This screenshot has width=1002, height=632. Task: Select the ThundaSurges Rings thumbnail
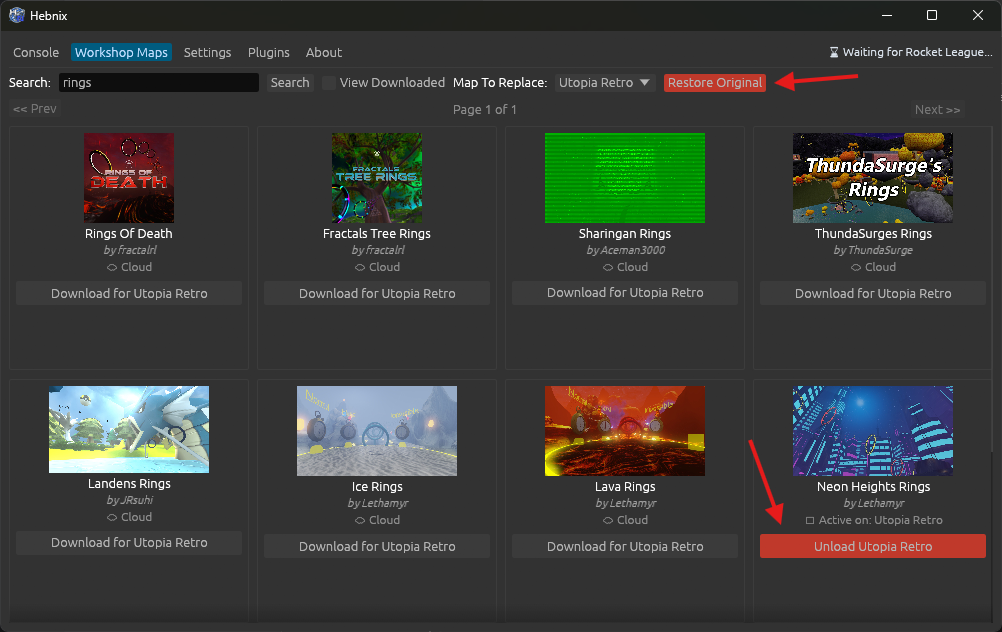pyautogui.click(x=873, y=178)
